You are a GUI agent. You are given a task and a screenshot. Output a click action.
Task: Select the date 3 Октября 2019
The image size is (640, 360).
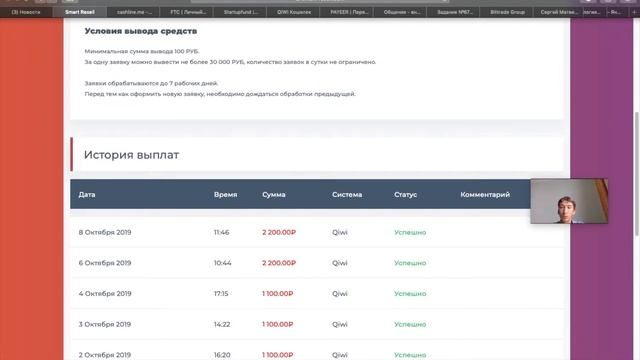click(105, 324)
